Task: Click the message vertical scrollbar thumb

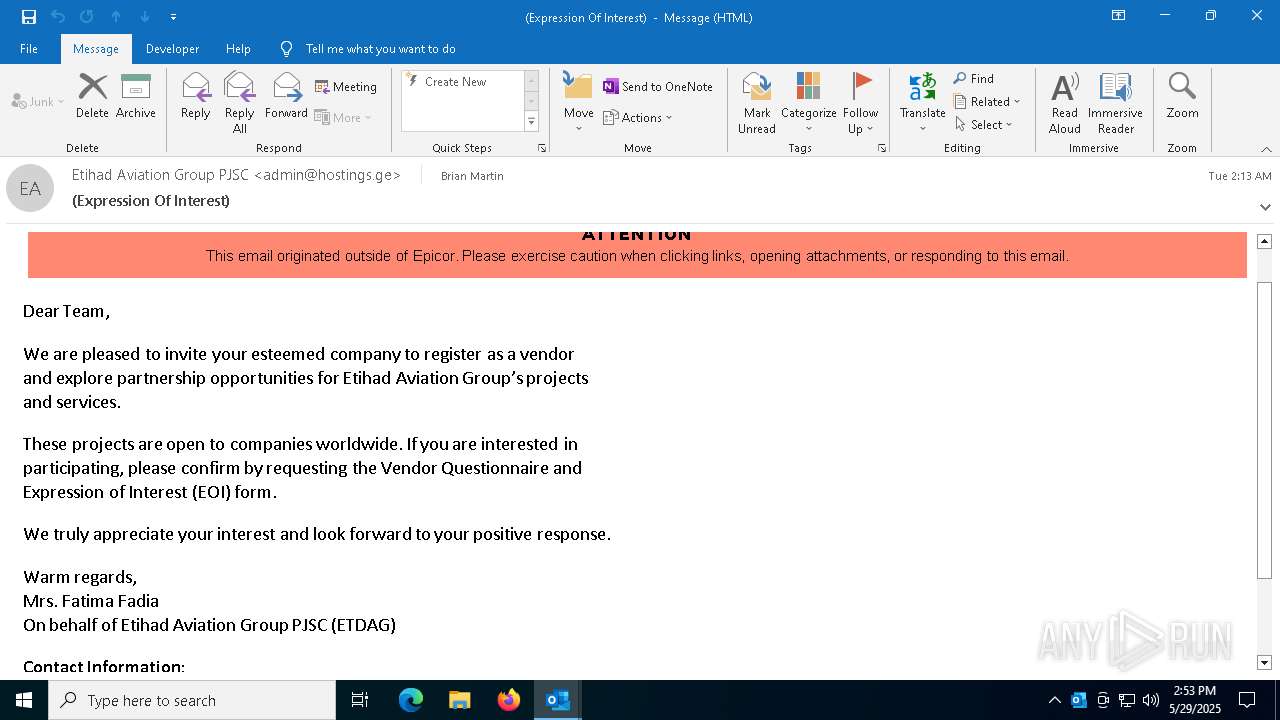Action: tap(1264, 430)
